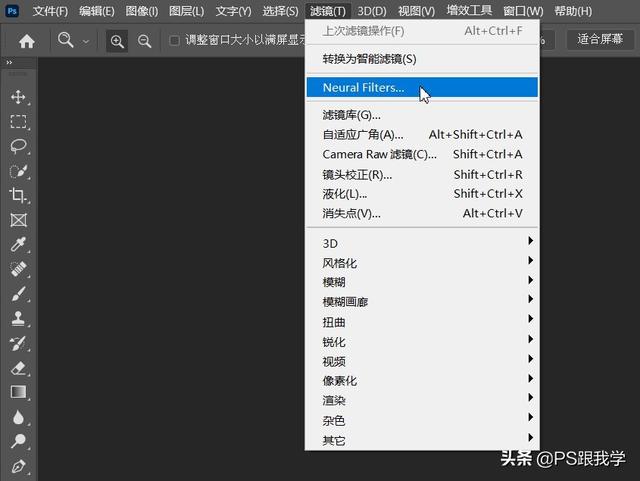Expand the 锐化 submenu

422,342
